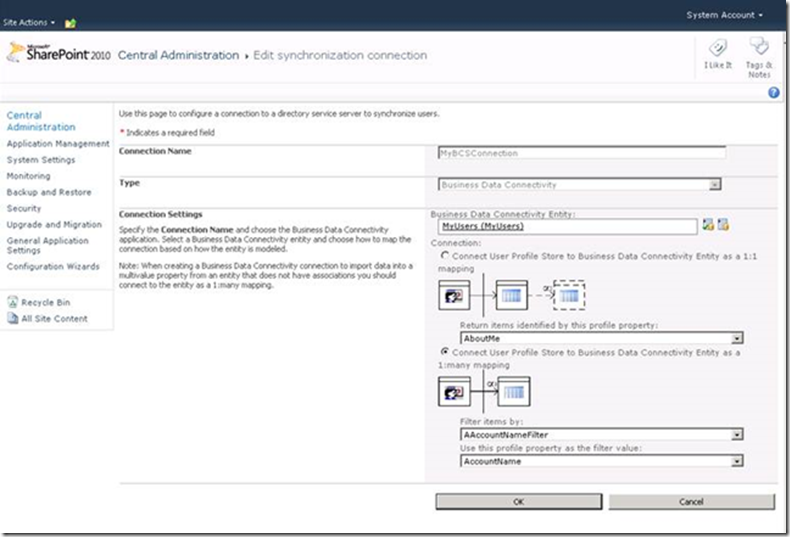Click the SharePoint 2010 logo
This screenshot has width=790, height=537.
pos(59,53)
